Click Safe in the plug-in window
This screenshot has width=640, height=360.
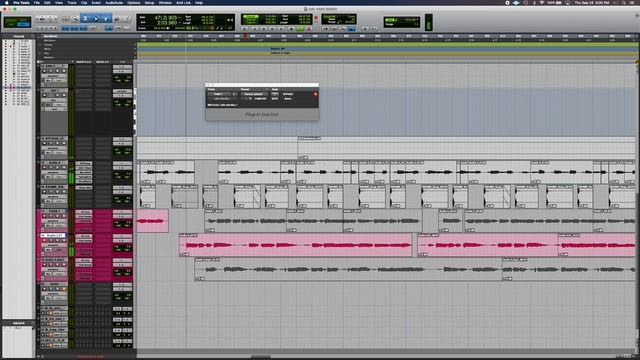point(275,99)
